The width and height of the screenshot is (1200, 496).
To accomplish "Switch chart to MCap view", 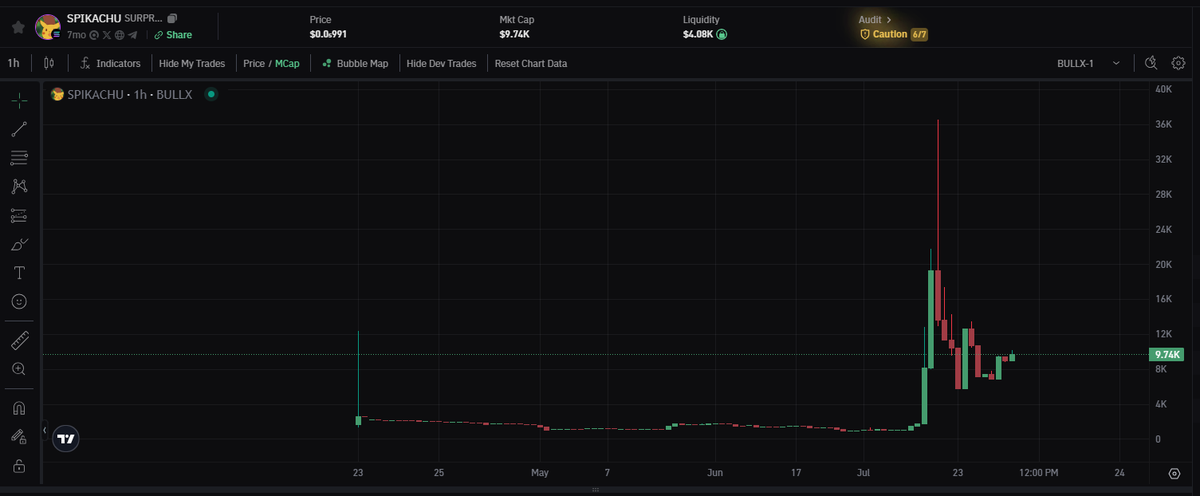I will point(285,63).
